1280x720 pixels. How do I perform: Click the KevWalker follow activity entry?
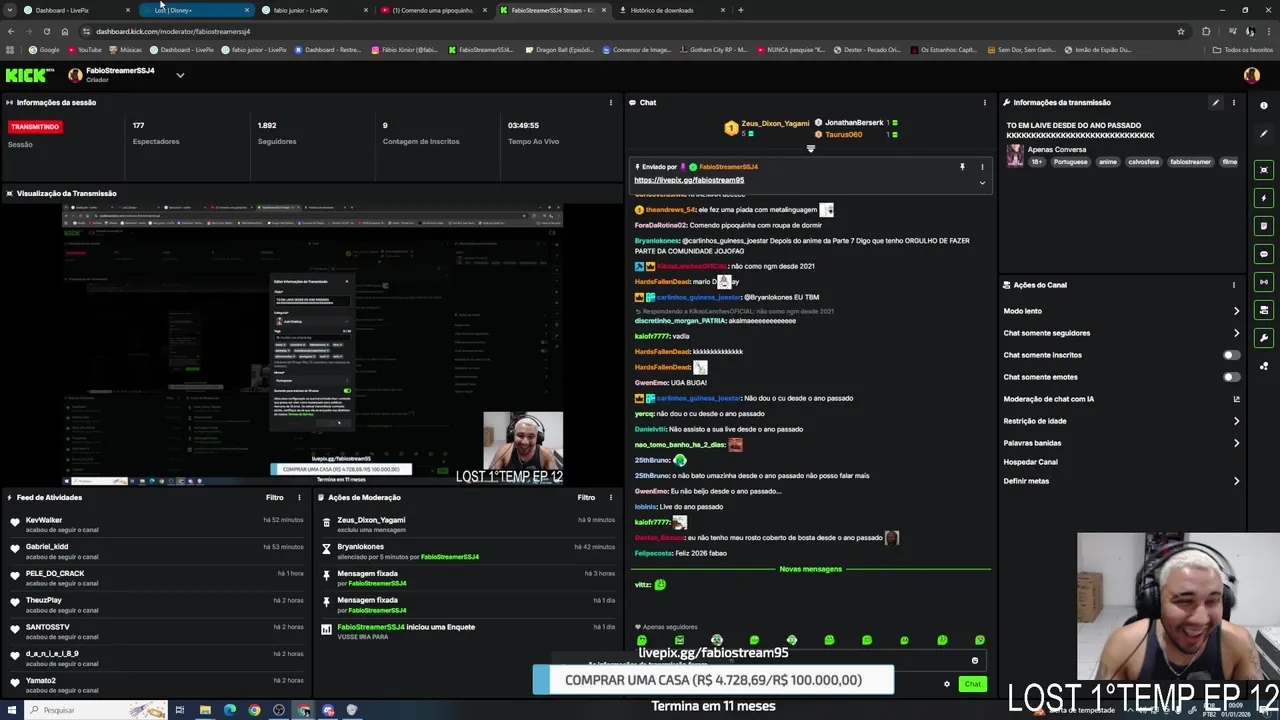156,524
